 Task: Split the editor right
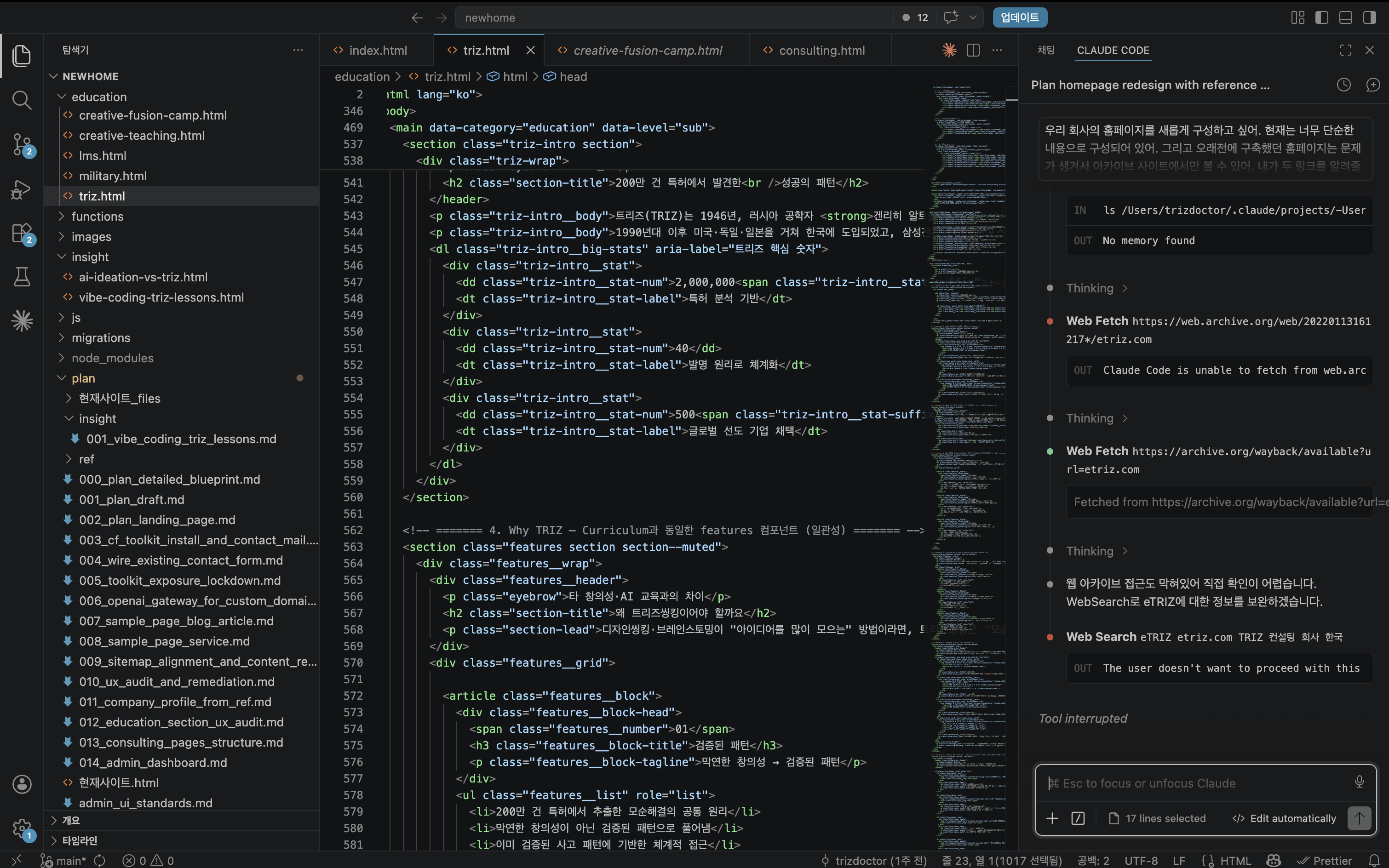pyautogui.click(x=973, y=50)
